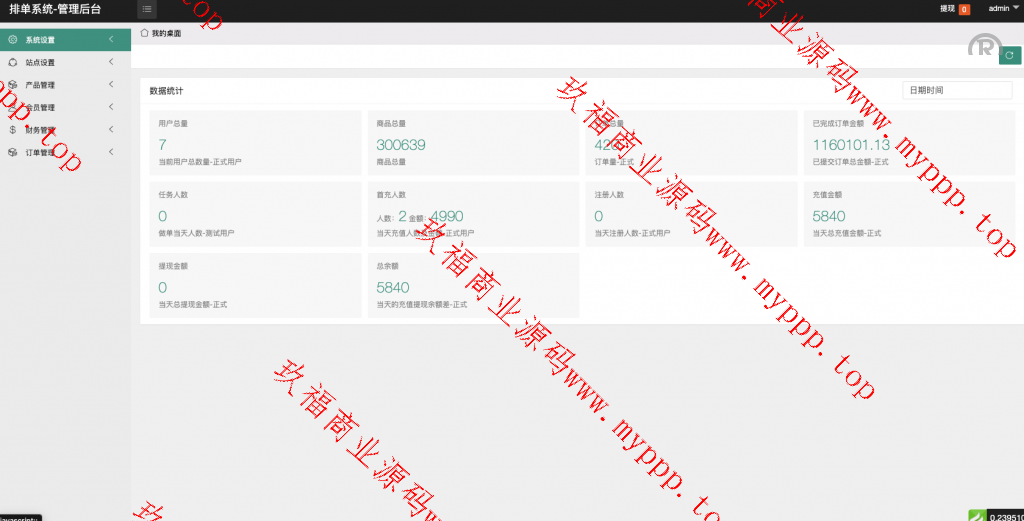
Task: Click the 排单系统-管理后台 title link
Action: point(55,9)
